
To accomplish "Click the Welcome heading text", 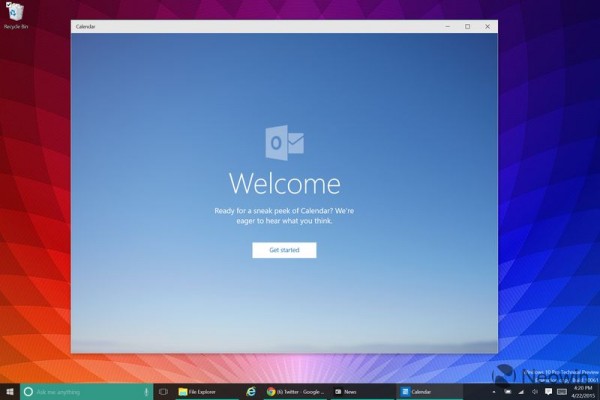I will [x=285, y=183].
